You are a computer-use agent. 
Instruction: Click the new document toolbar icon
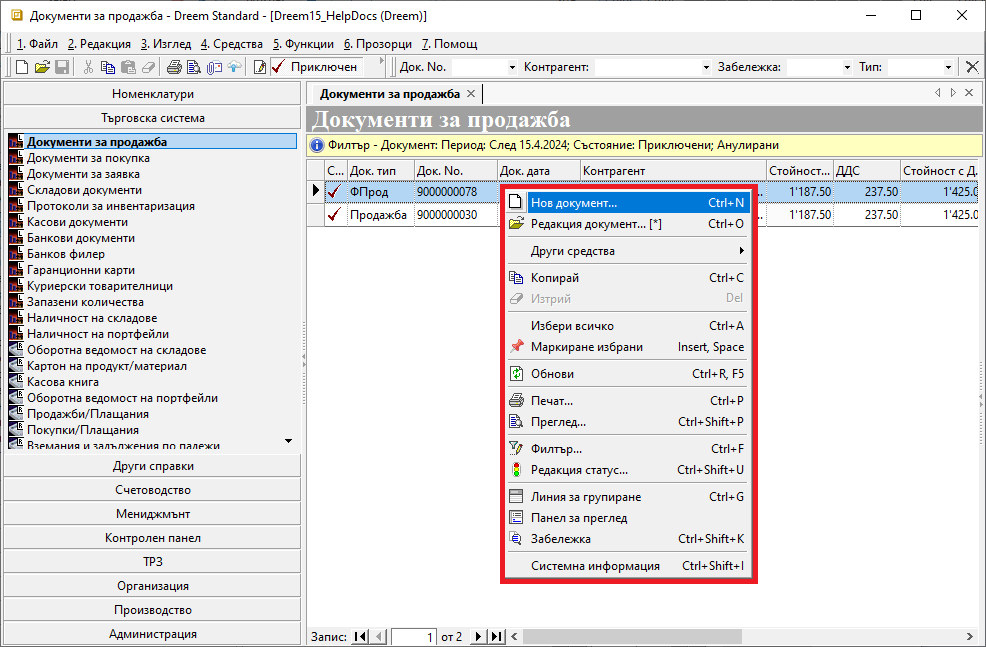click(22, 67)
